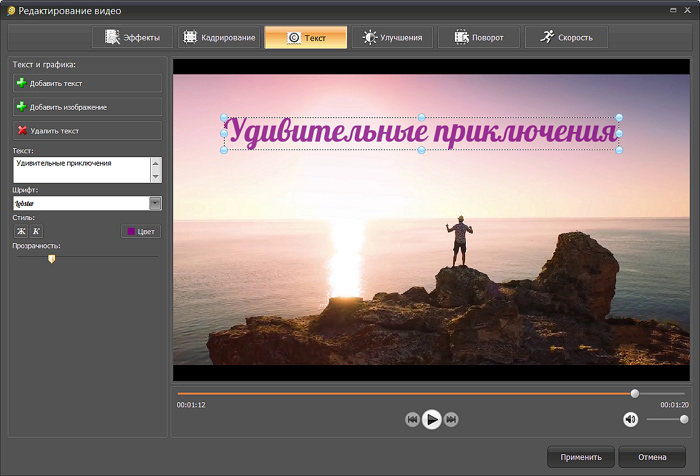Viewport: 700px width, 476px height.
Task: Click the Отмена button
Action: click(652, 457)
